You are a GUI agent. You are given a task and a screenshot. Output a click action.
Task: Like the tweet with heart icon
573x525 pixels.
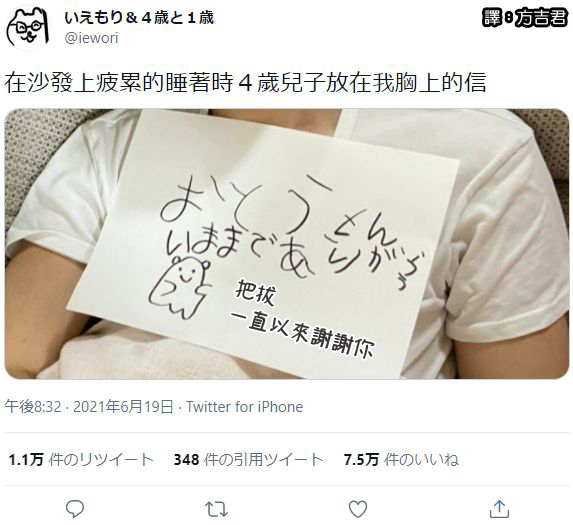pos(358,509)
